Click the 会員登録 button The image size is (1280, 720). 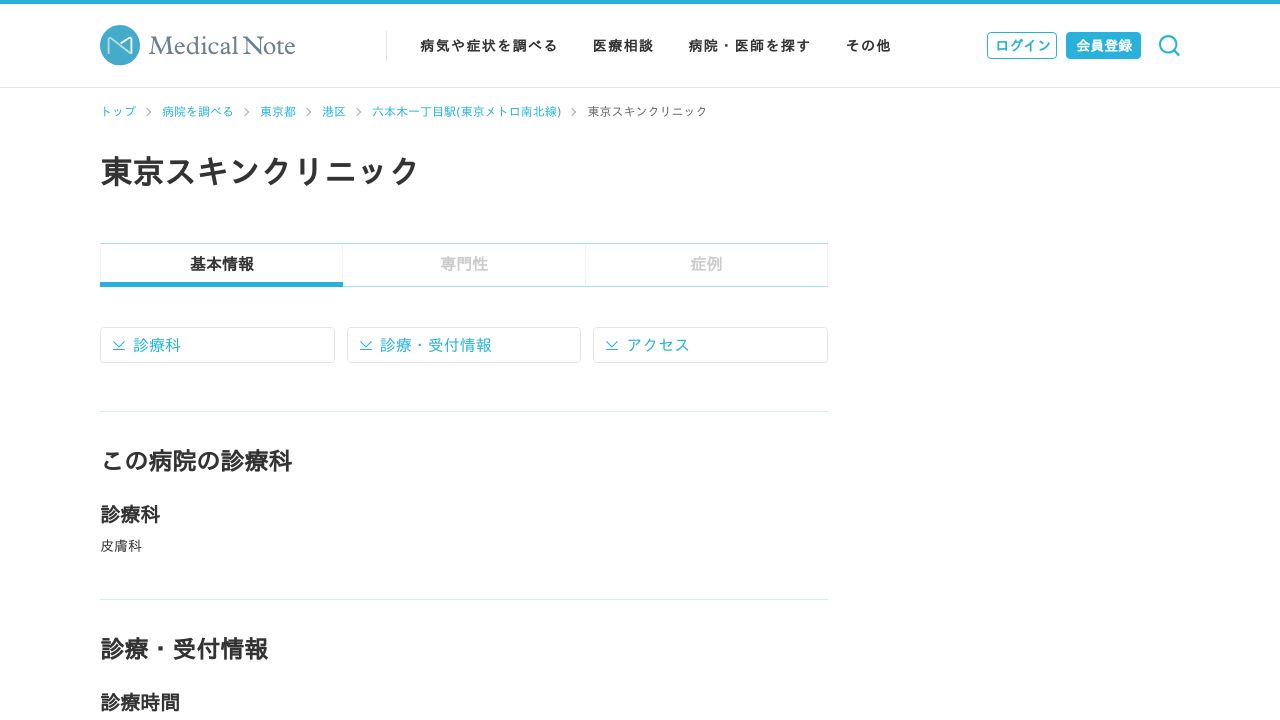[x=1103, y=45]
